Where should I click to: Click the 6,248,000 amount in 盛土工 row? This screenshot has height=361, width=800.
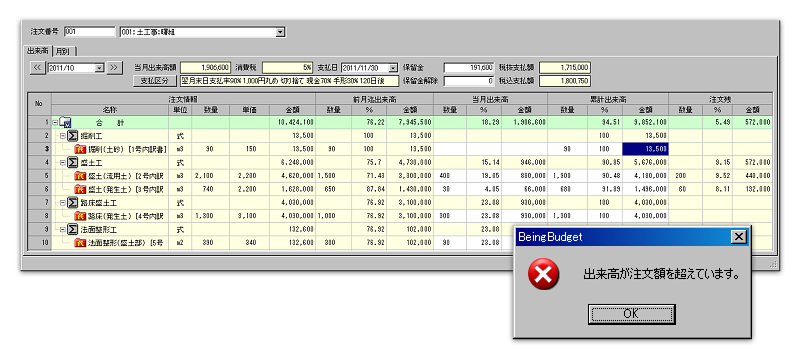click(293, 162)
